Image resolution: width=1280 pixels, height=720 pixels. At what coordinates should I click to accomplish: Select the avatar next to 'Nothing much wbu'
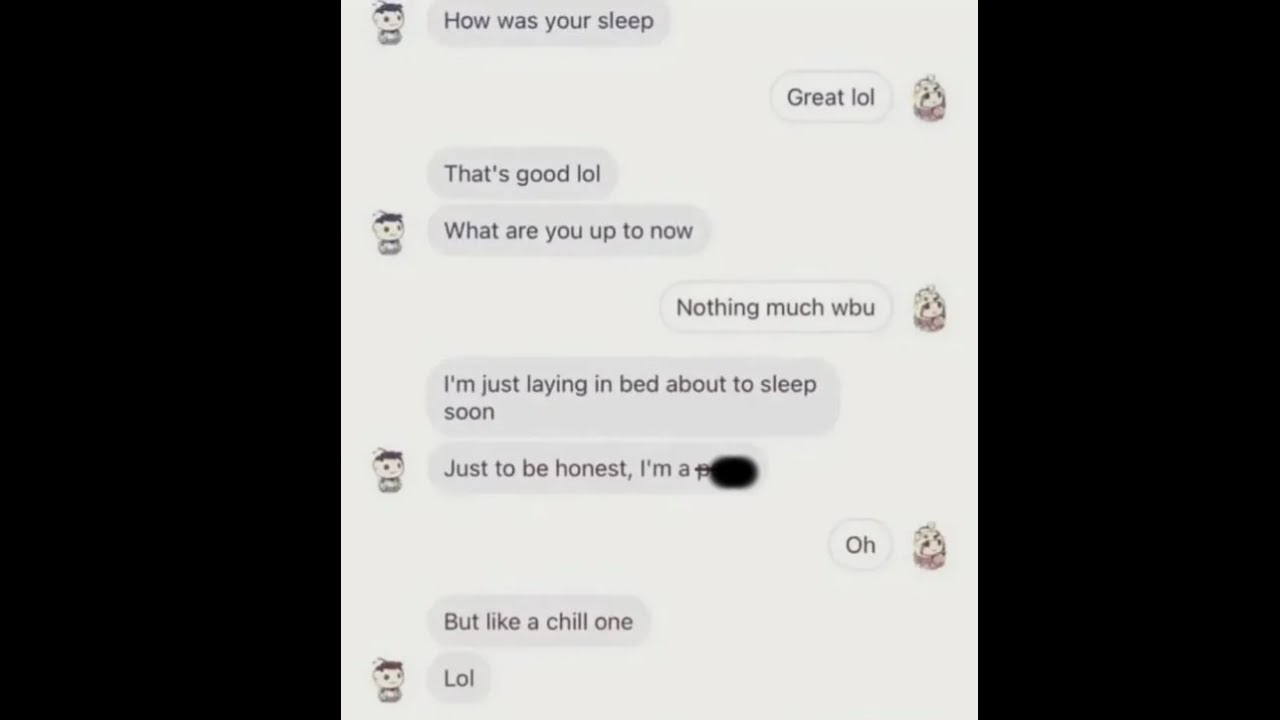point(930,308)
